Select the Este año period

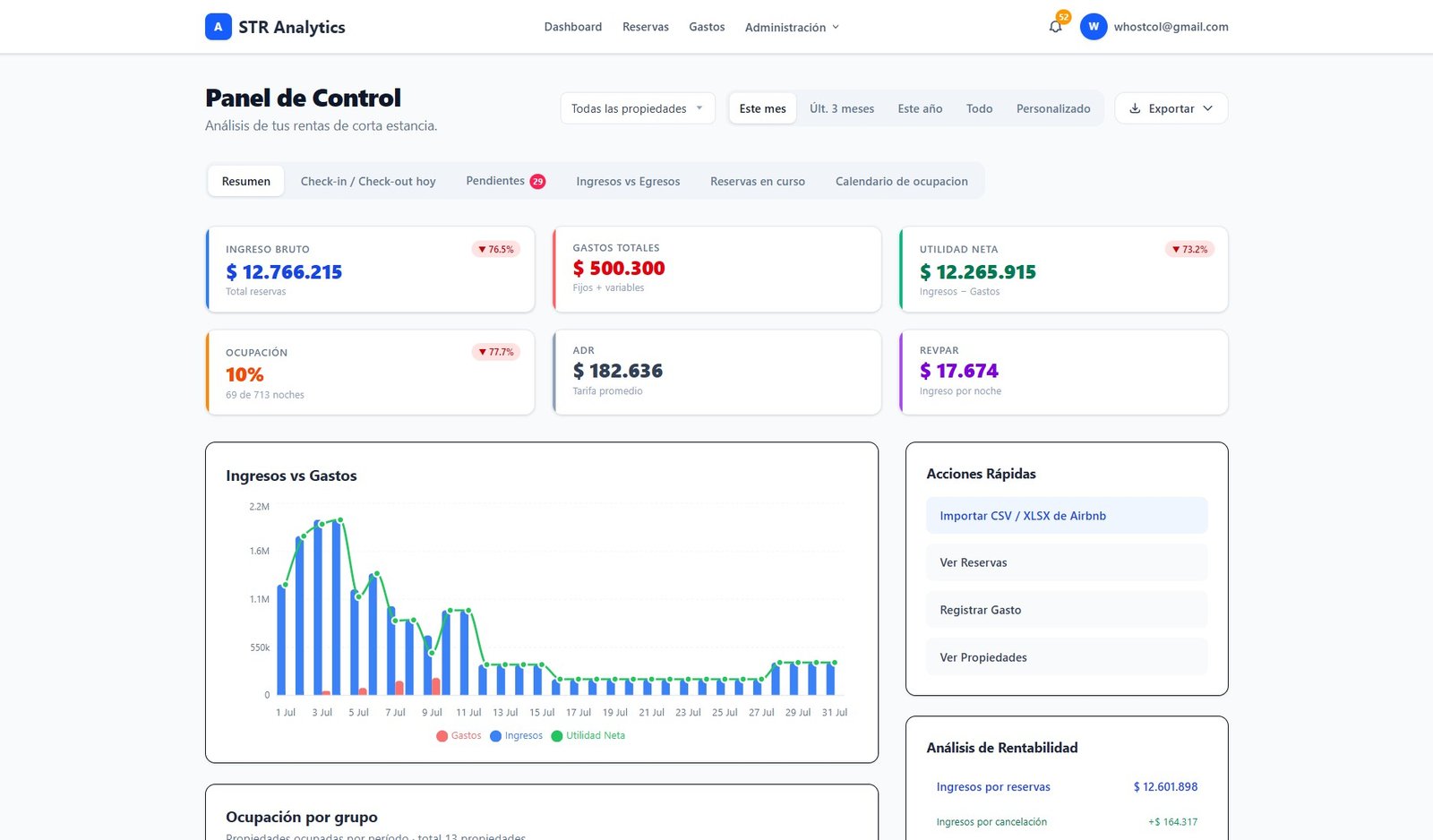[x=920, y=108]
